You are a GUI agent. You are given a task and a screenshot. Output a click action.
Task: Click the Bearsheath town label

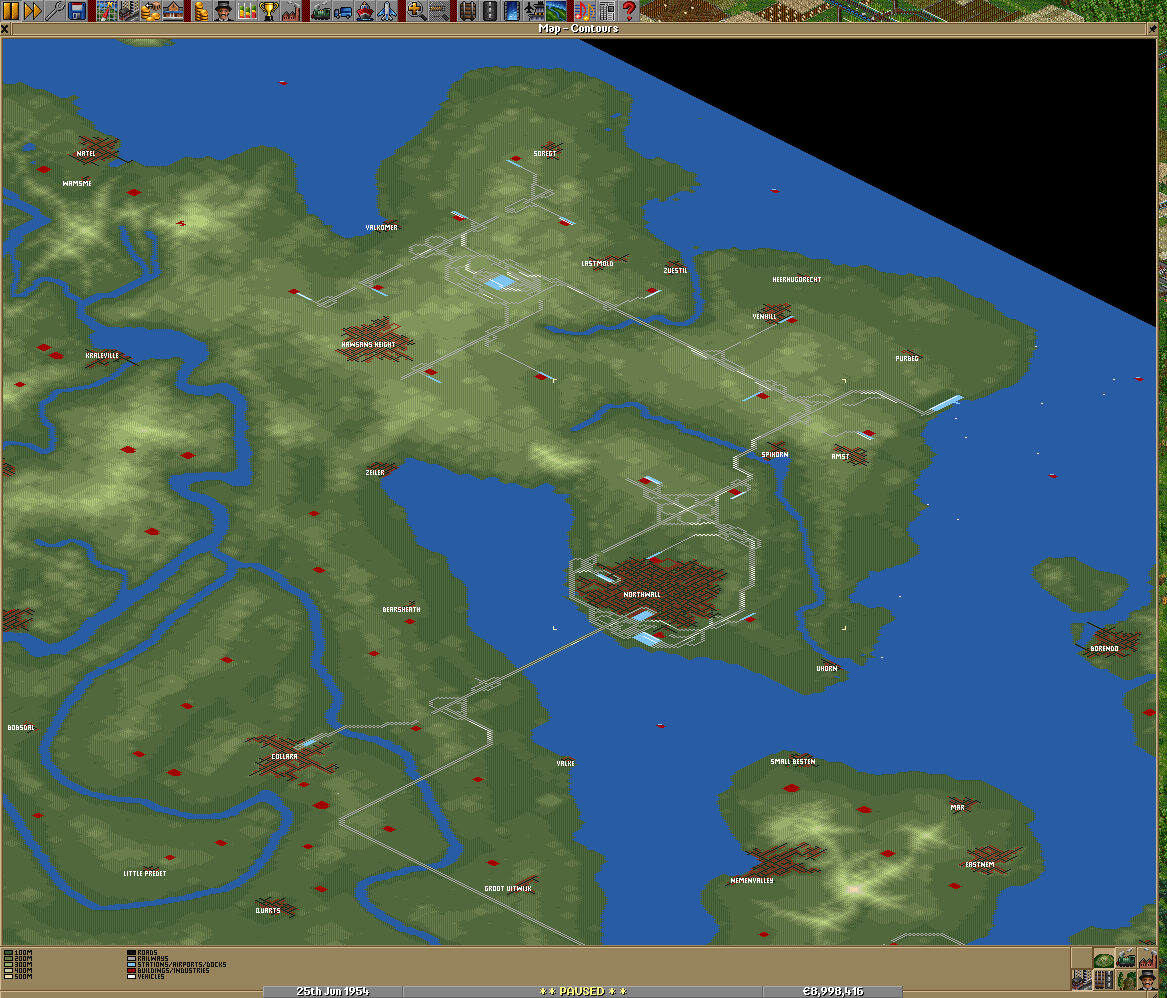pyautogui.click(x=402, y=610)
